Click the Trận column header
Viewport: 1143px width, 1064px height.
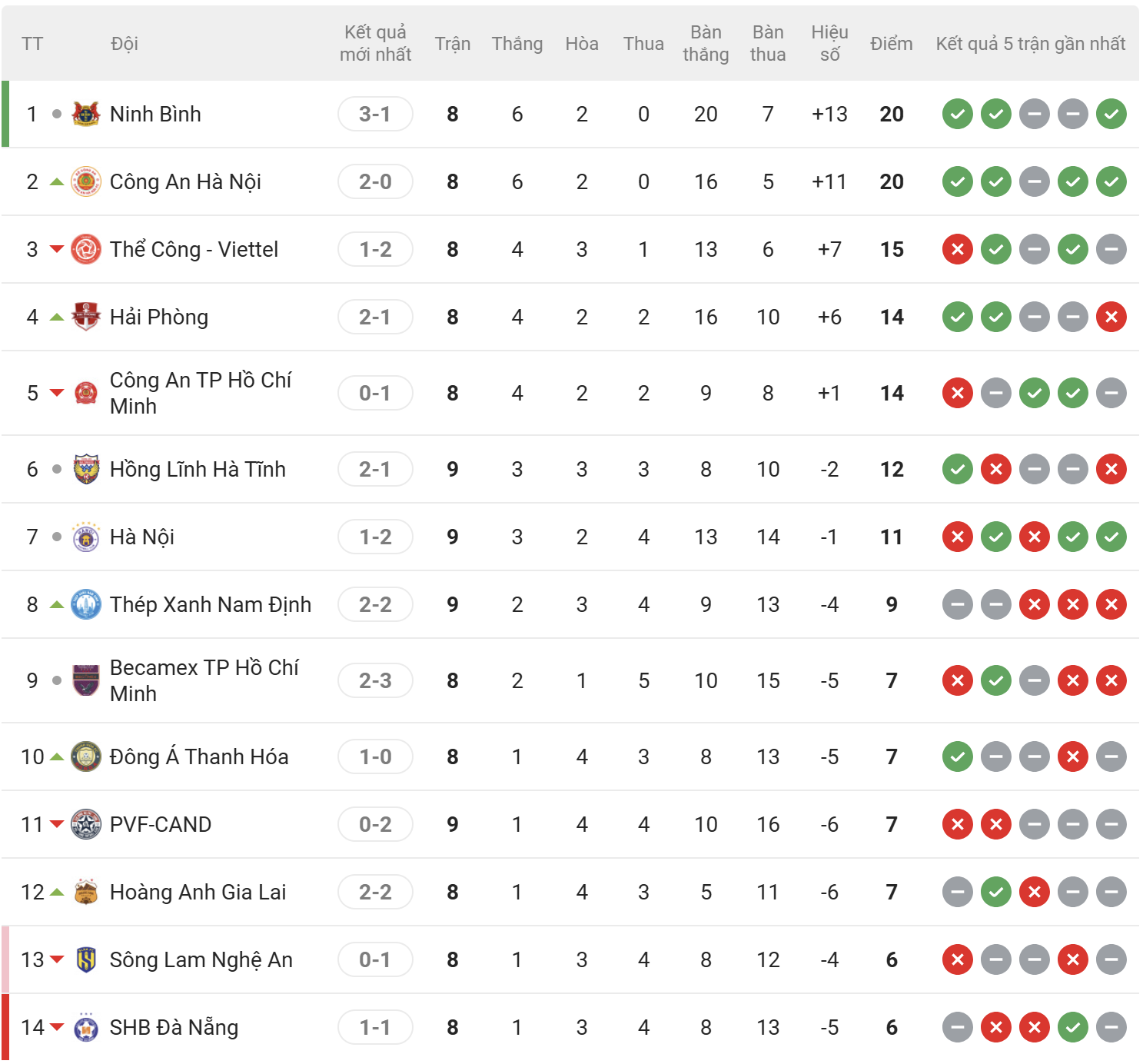452,44
